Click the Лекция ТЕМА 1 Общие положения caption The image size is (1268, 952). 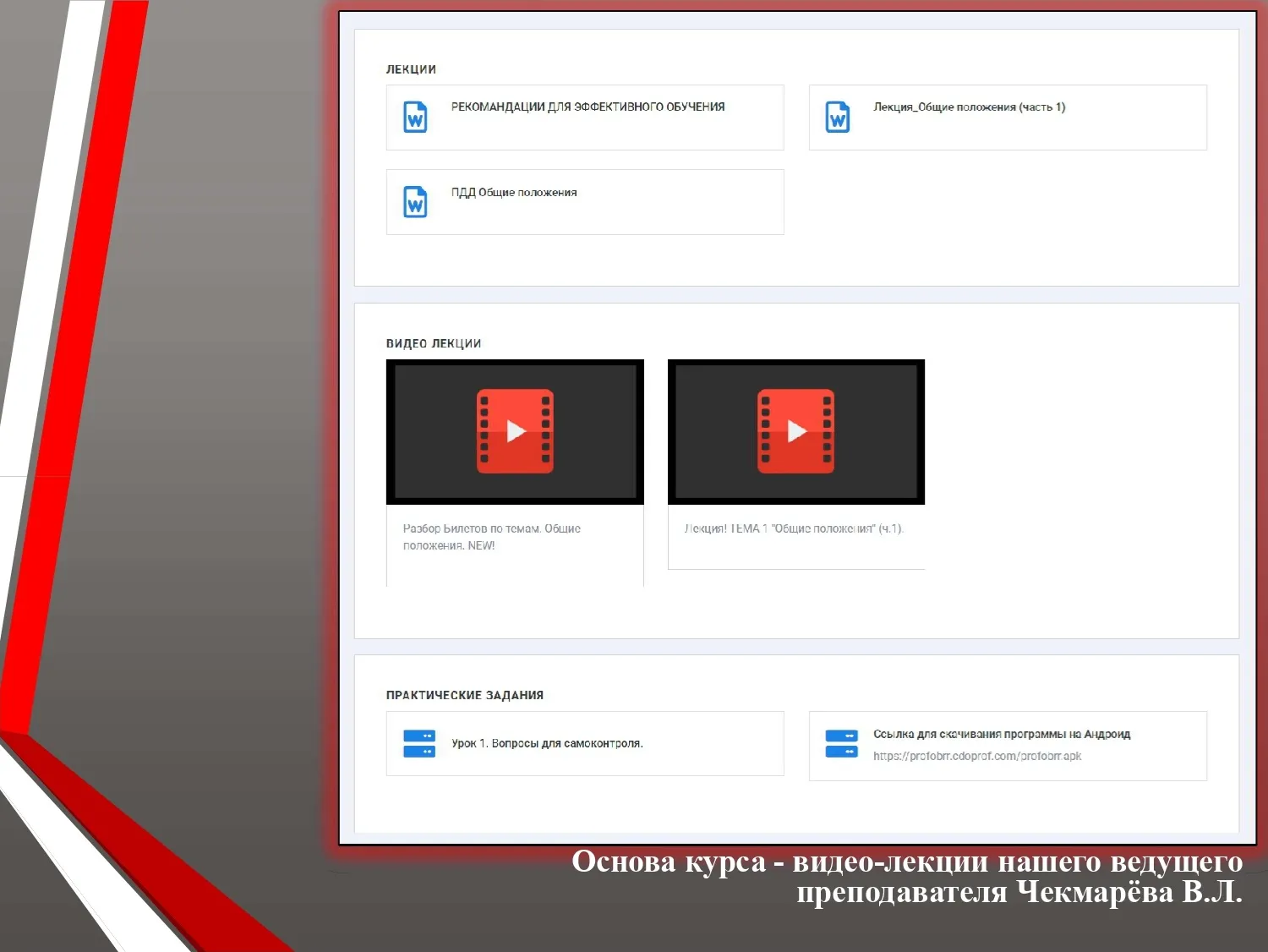coord(794,528)
